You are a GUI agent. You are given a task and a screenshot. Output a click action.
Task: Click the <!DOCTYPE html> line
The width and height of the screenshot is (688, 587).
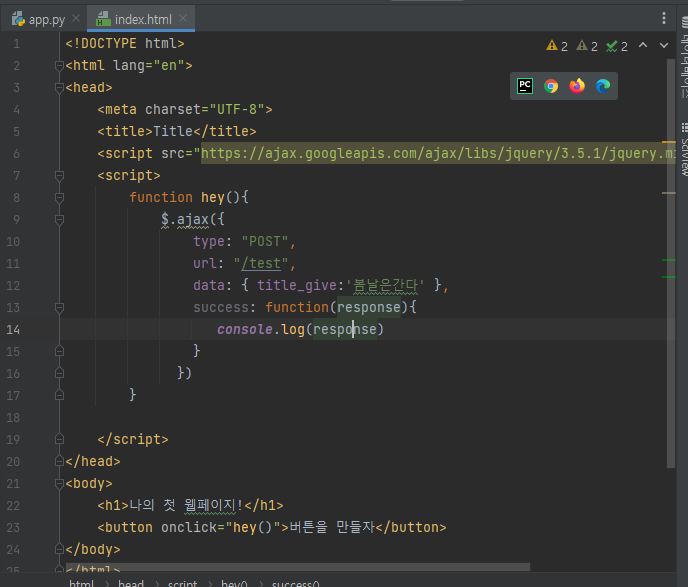coord(125,43)
